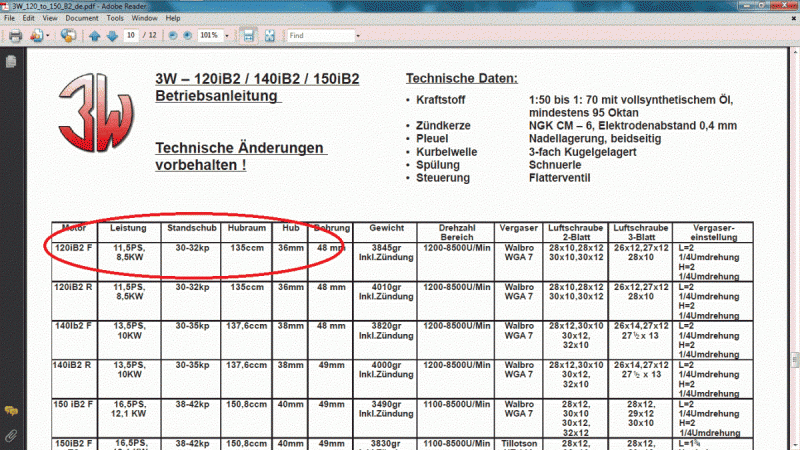
Task: Click the Print icon in toolbar
Action: (x=15, y=35)
